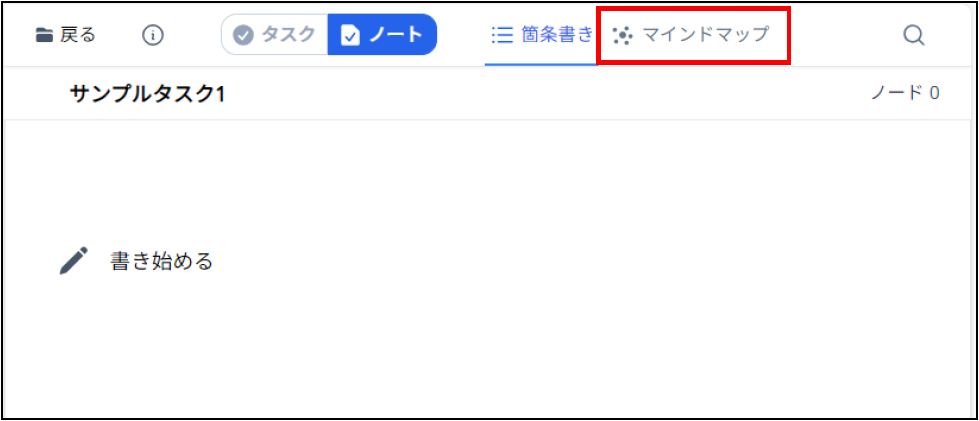Click the サンプルタスク1 title

coord(148,94)
